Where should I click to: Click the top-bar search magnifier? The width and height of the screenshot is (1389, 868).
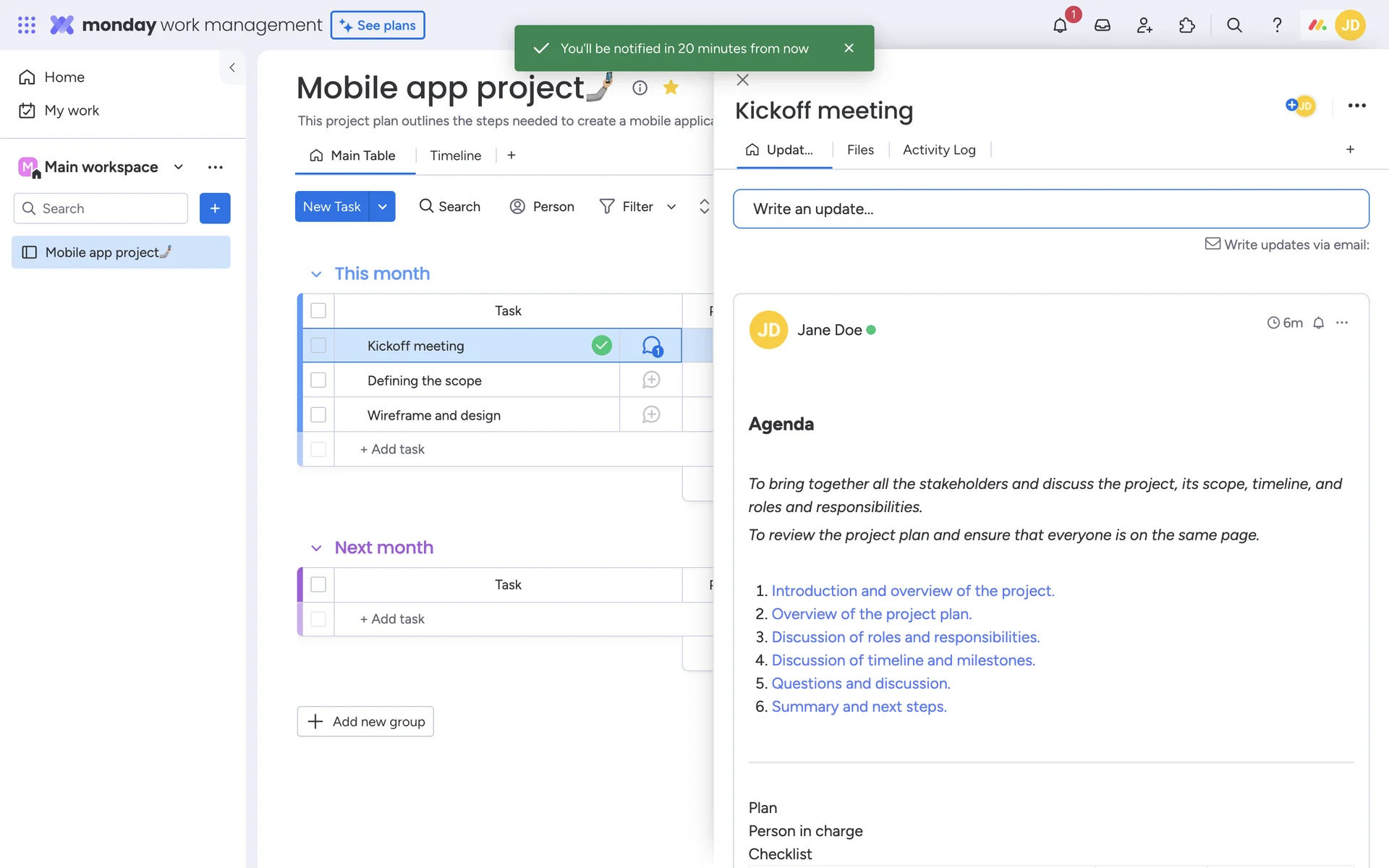click(x=1234, y=25)
